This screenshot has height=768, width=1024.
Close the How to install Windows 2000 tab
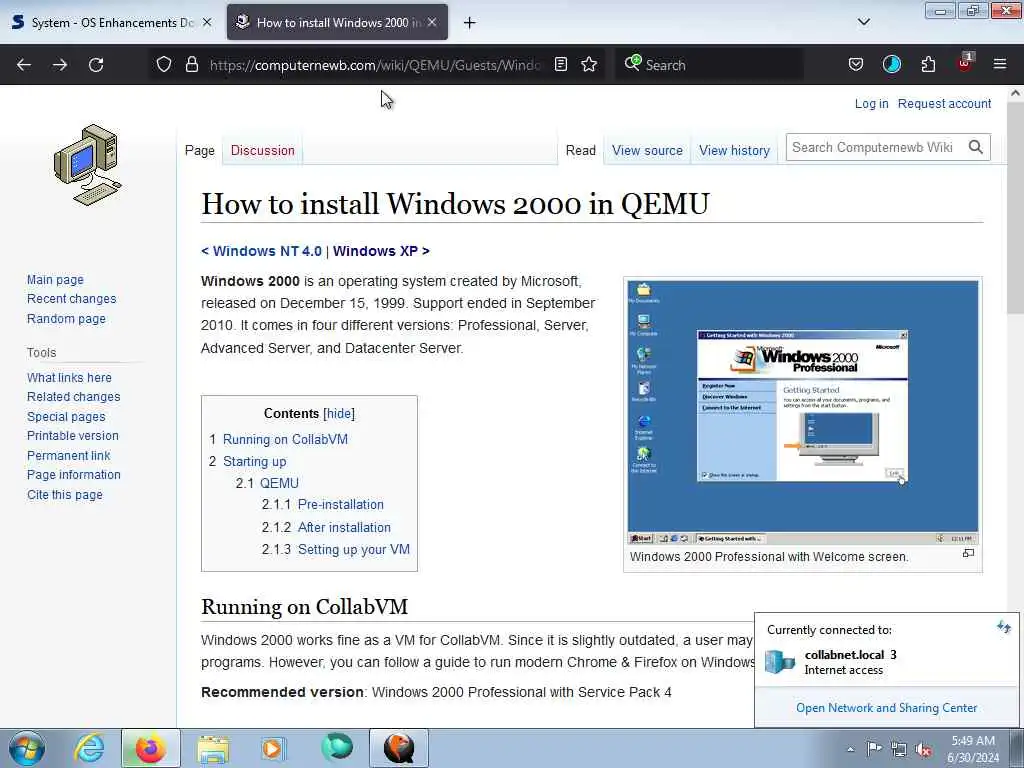coord(432,22)
